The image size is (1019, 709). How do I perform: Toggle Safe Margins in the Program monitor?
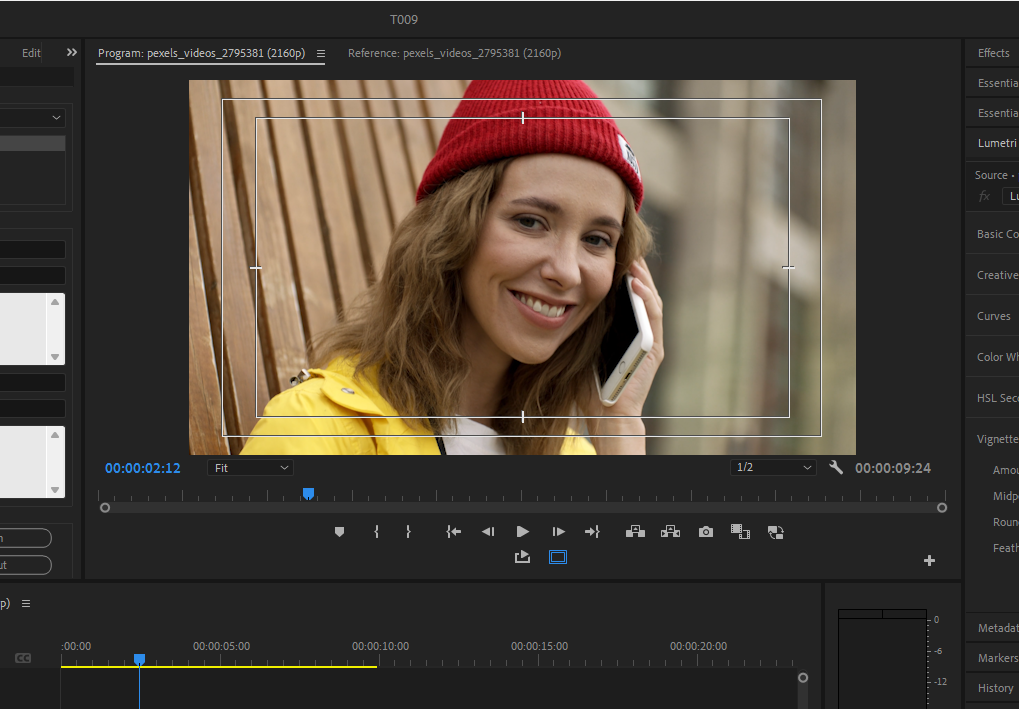pyautogui.click(x=557, y=557)
